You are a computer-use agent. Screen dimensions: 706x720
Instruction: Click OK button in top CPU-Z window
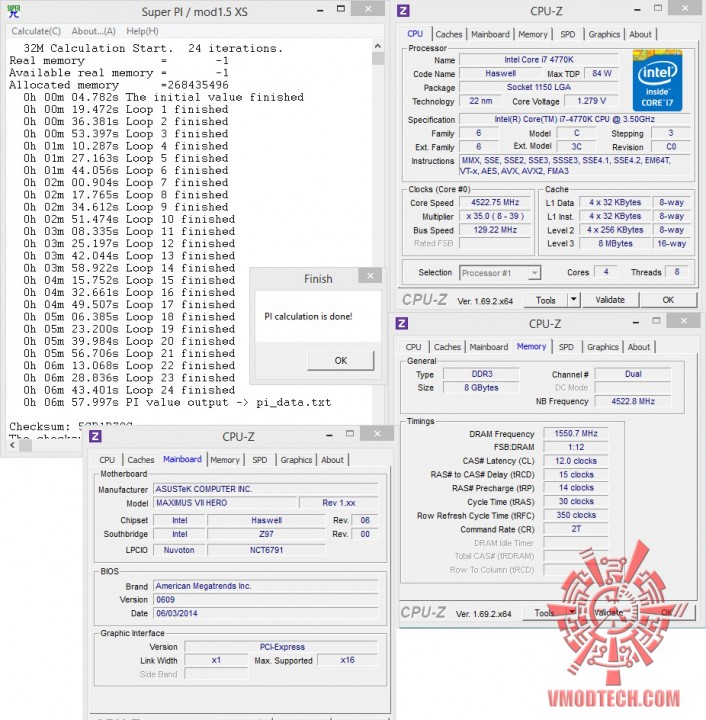click(668, 300)
